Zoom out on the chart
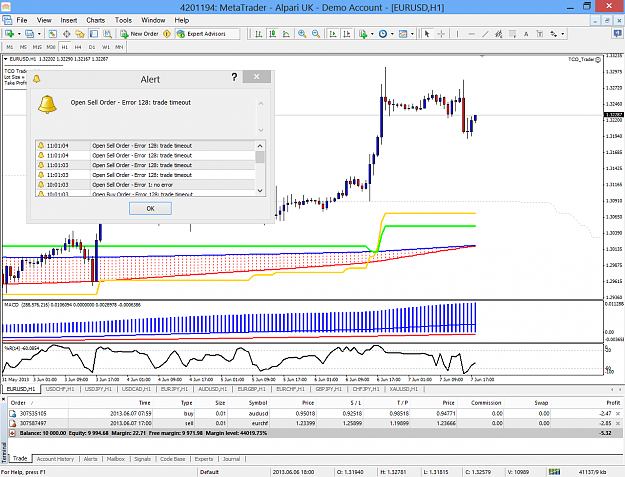The width and height of the screenshot is (625, 477). (316, 34)
